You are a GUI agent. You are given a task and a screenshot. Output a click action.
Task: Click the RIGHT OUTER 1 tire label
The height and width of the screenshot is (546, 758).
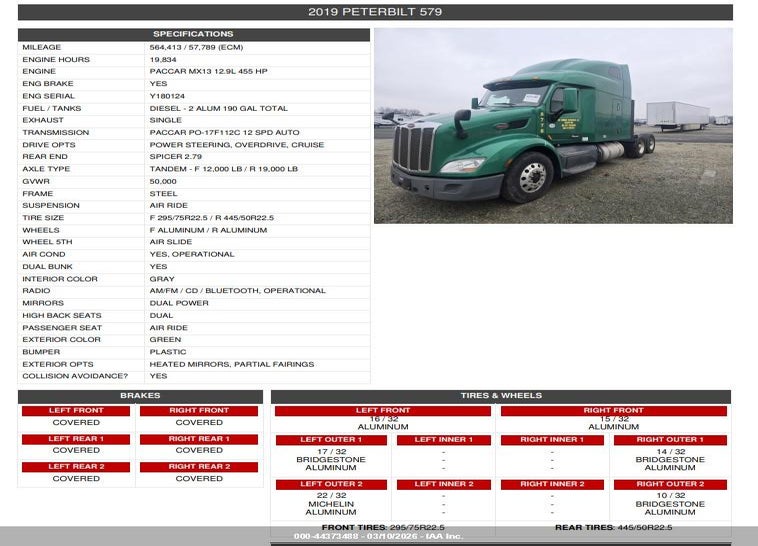(670, 440)
